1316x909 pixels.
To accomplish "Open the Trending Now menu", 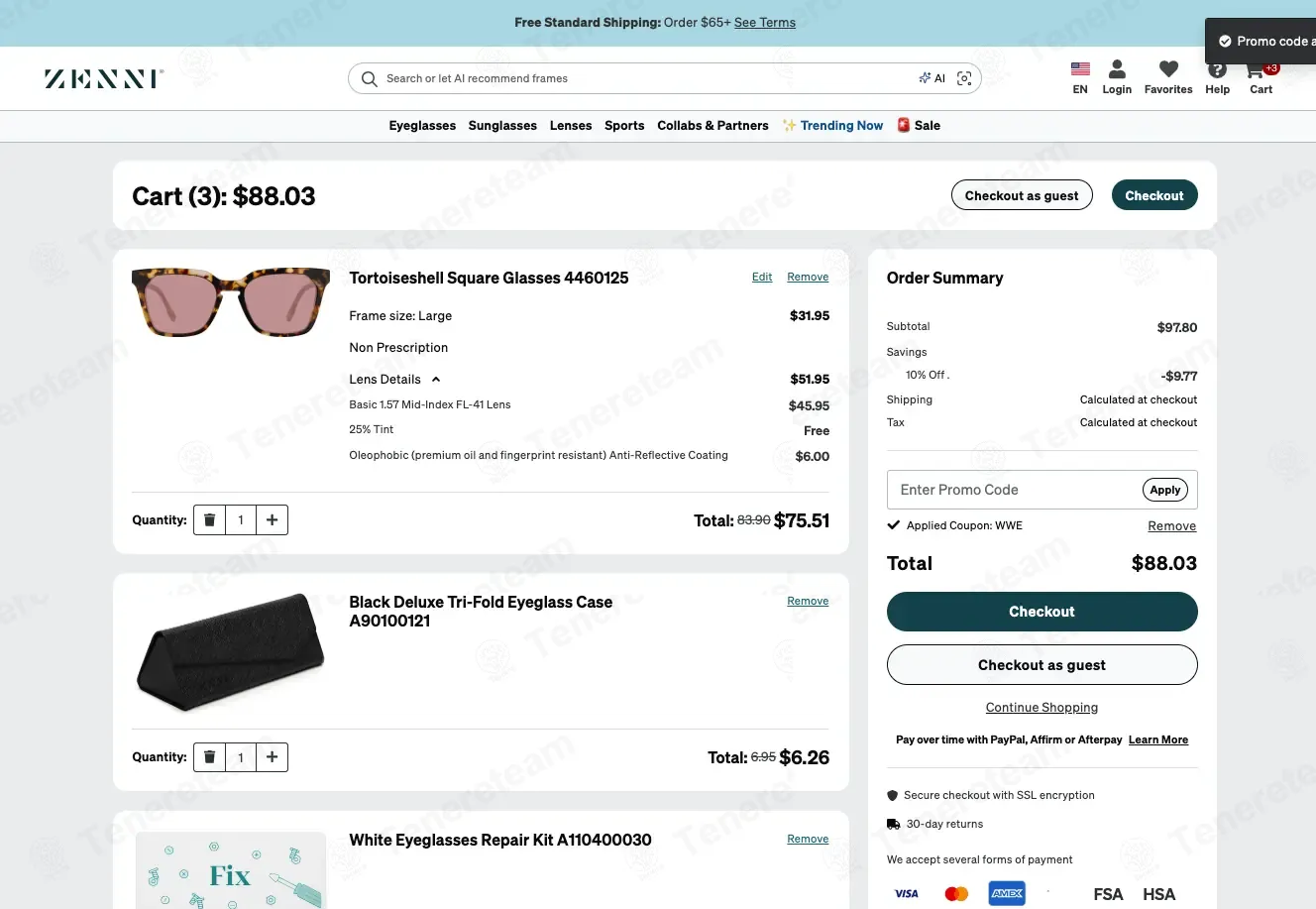I will click(832, 126).
